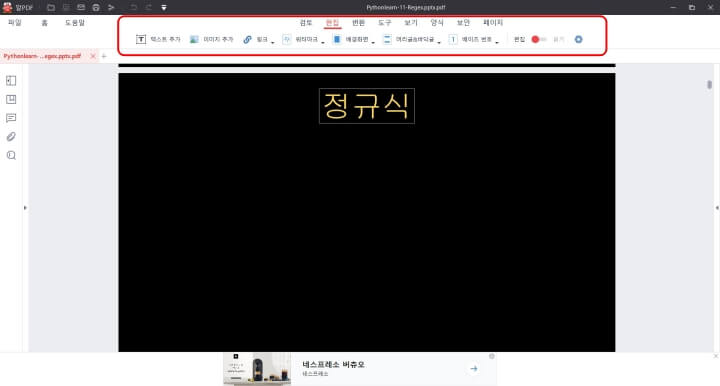The image size is (720, 386).
Task: Open the 홈 tab
Action: pos(45,22)
